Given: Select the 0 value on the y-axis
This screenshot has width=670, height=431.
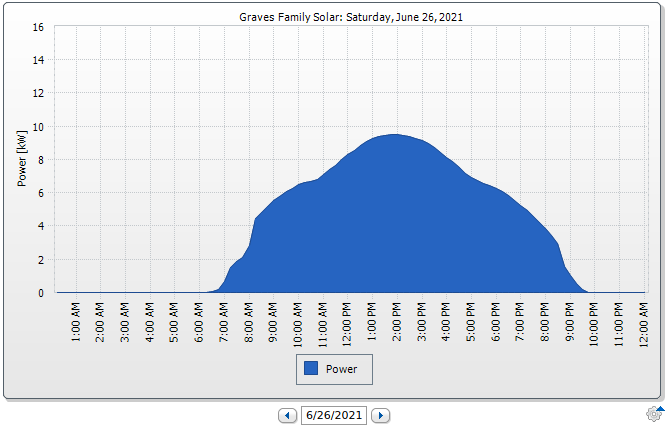Looking at the screenshot, I should coord(40,293).
